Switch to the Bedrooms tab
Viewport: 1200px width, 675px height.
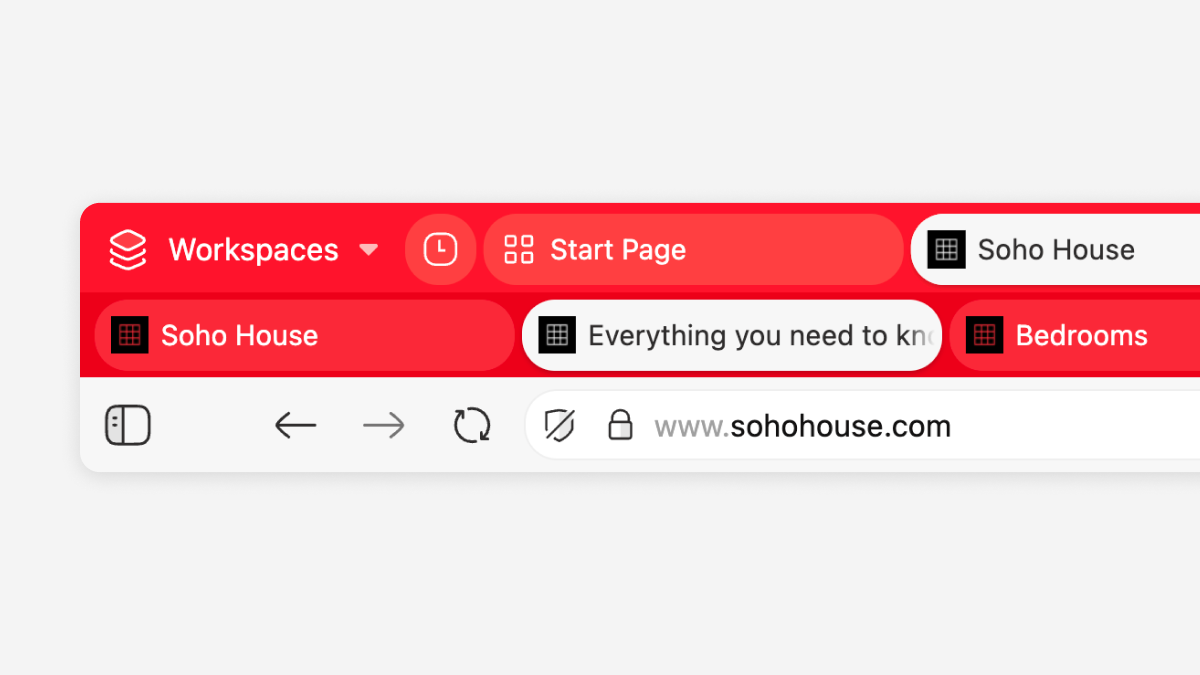click(1075, 335)
